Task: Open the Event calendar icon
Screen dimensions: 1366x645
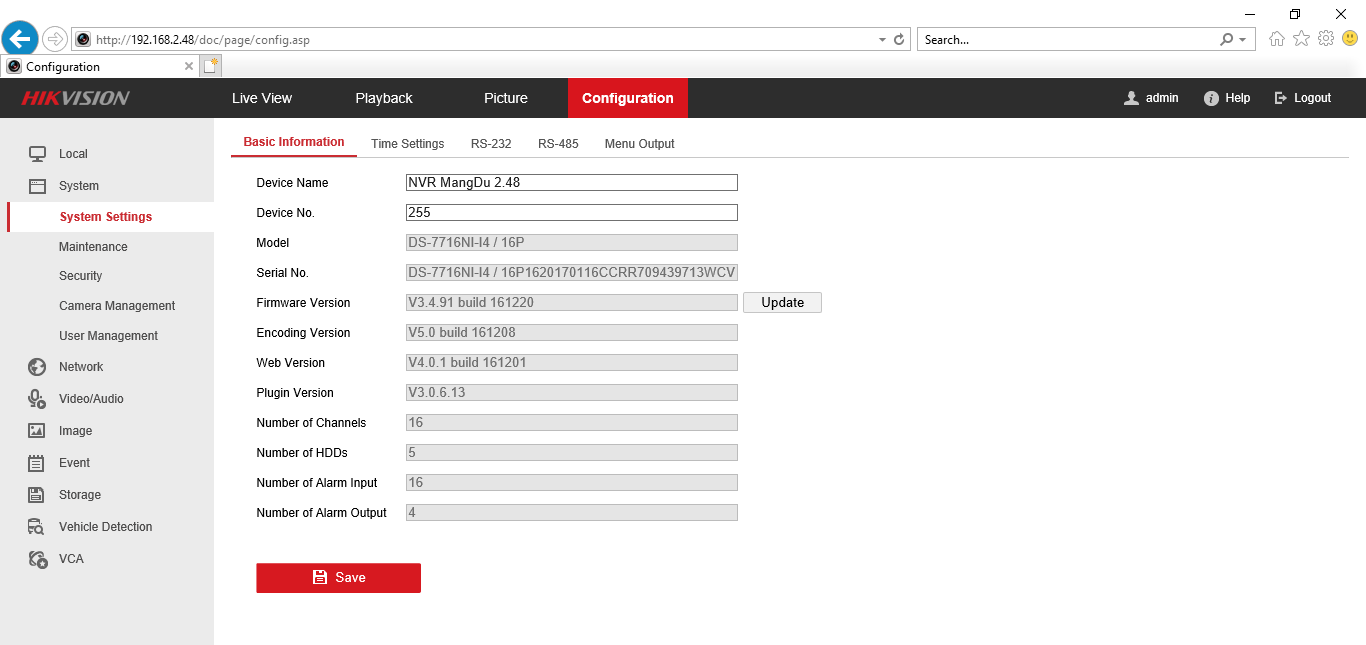Action: point(37,463)
